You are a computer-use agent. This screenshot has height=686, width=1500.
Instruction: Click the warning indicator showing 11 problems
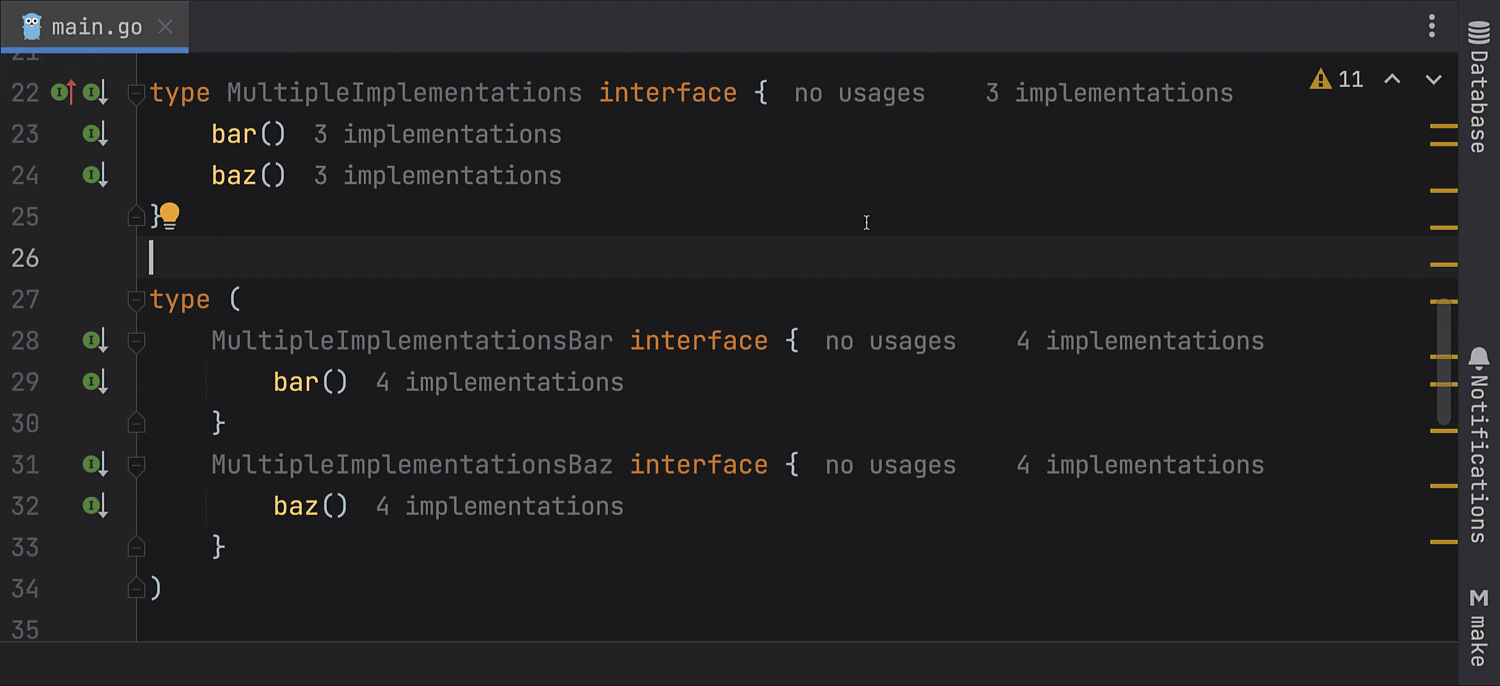1337,80
